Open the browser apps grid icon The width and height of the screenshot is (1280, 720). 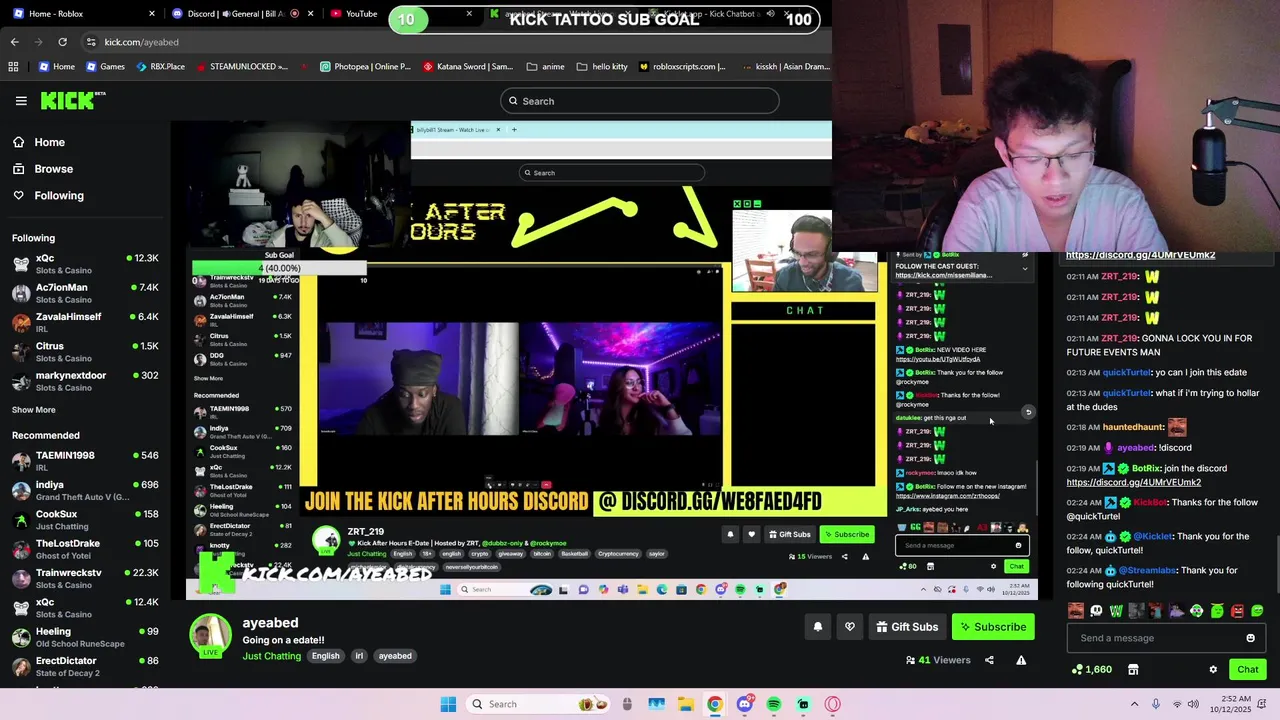(13, 67)
